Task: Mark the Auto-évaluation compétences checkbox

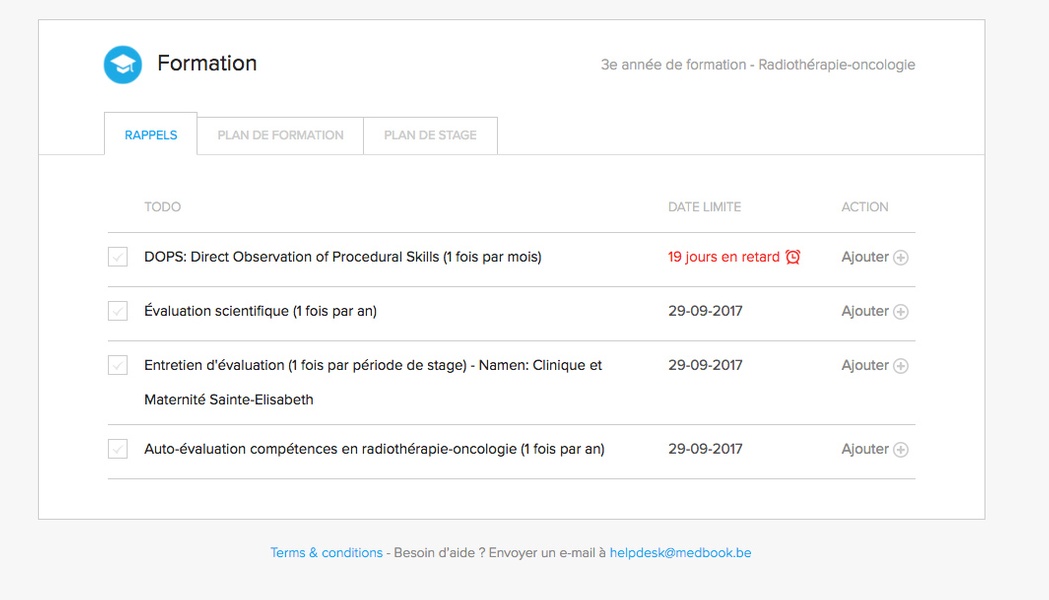Action: (118, 449)
